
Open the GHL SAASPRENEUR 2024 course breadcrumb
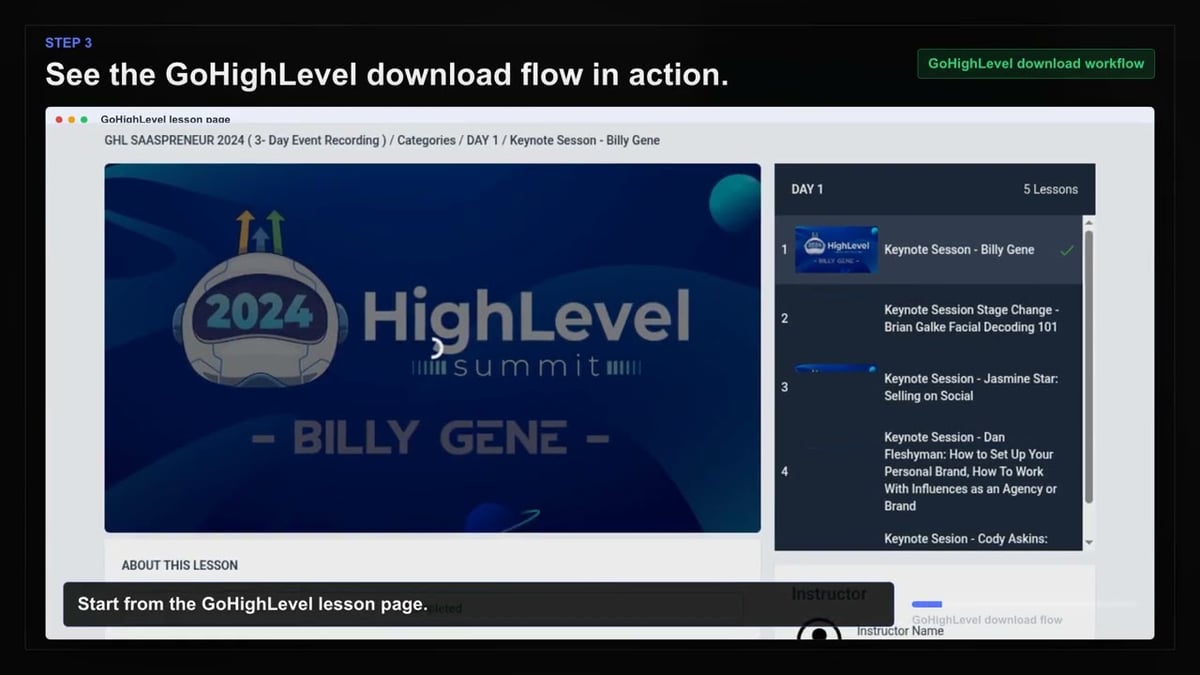tap(246, 140)
